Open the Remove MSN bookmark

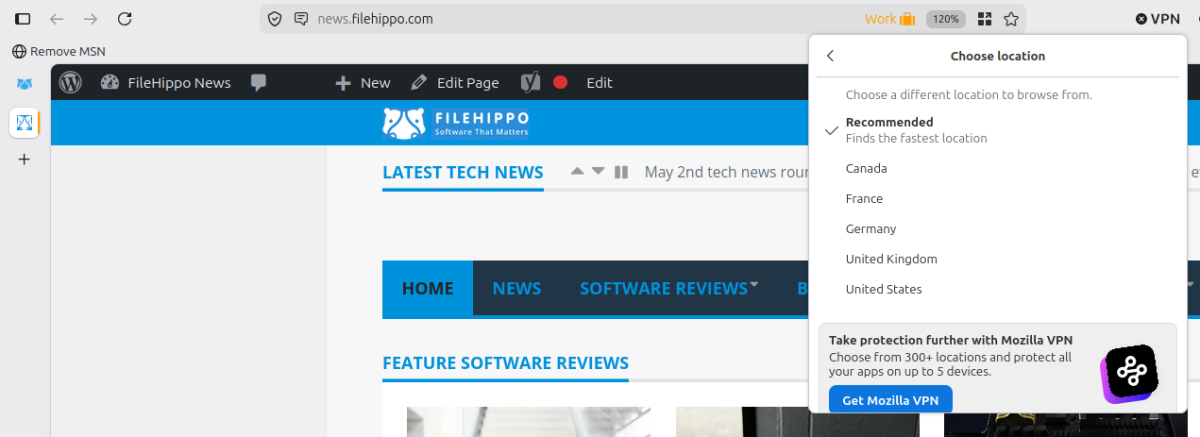pyautogui.click(x=59, y=51)
